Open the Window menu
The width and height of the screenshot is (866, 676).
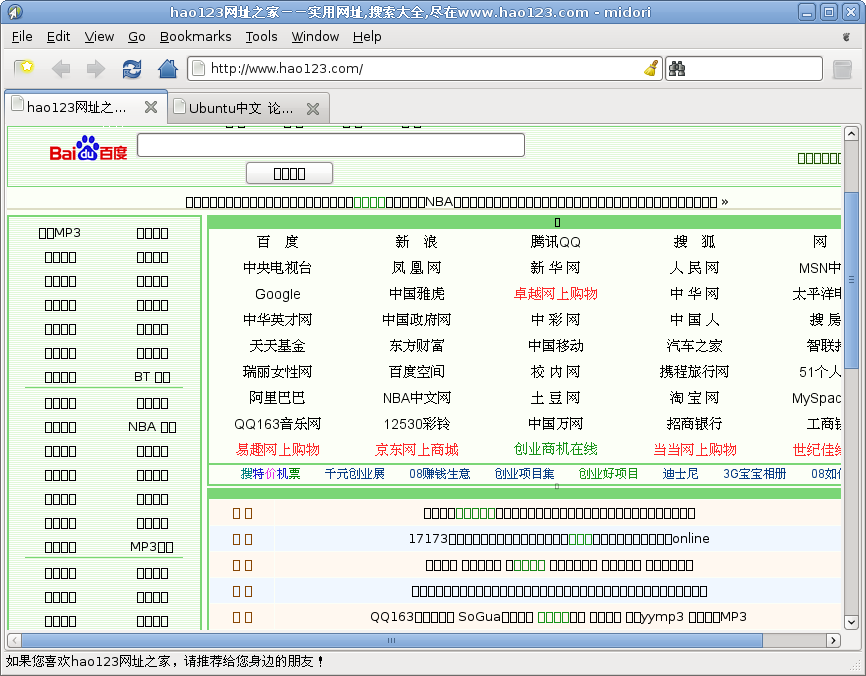315,36
